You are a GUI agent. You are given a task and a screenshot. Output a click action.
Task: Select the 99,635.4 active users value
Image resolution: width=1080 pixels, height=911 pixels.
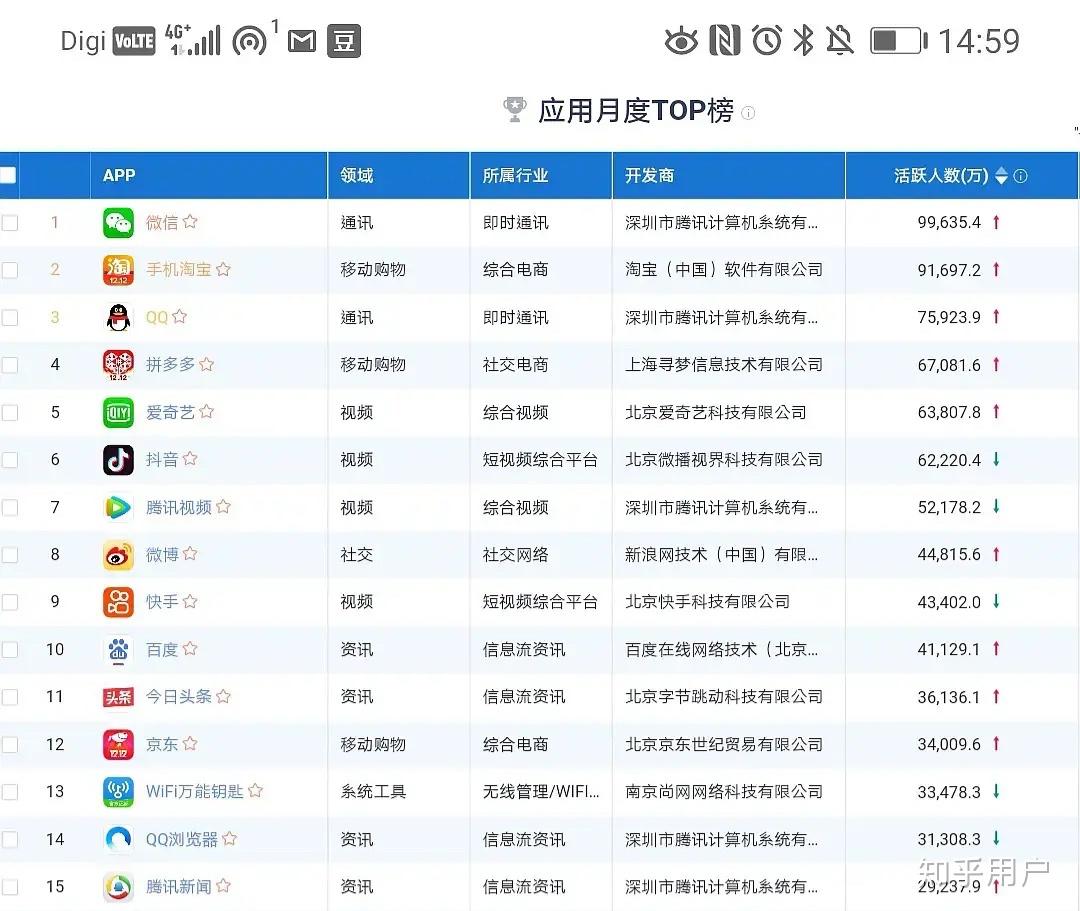[x=949, y=222]
